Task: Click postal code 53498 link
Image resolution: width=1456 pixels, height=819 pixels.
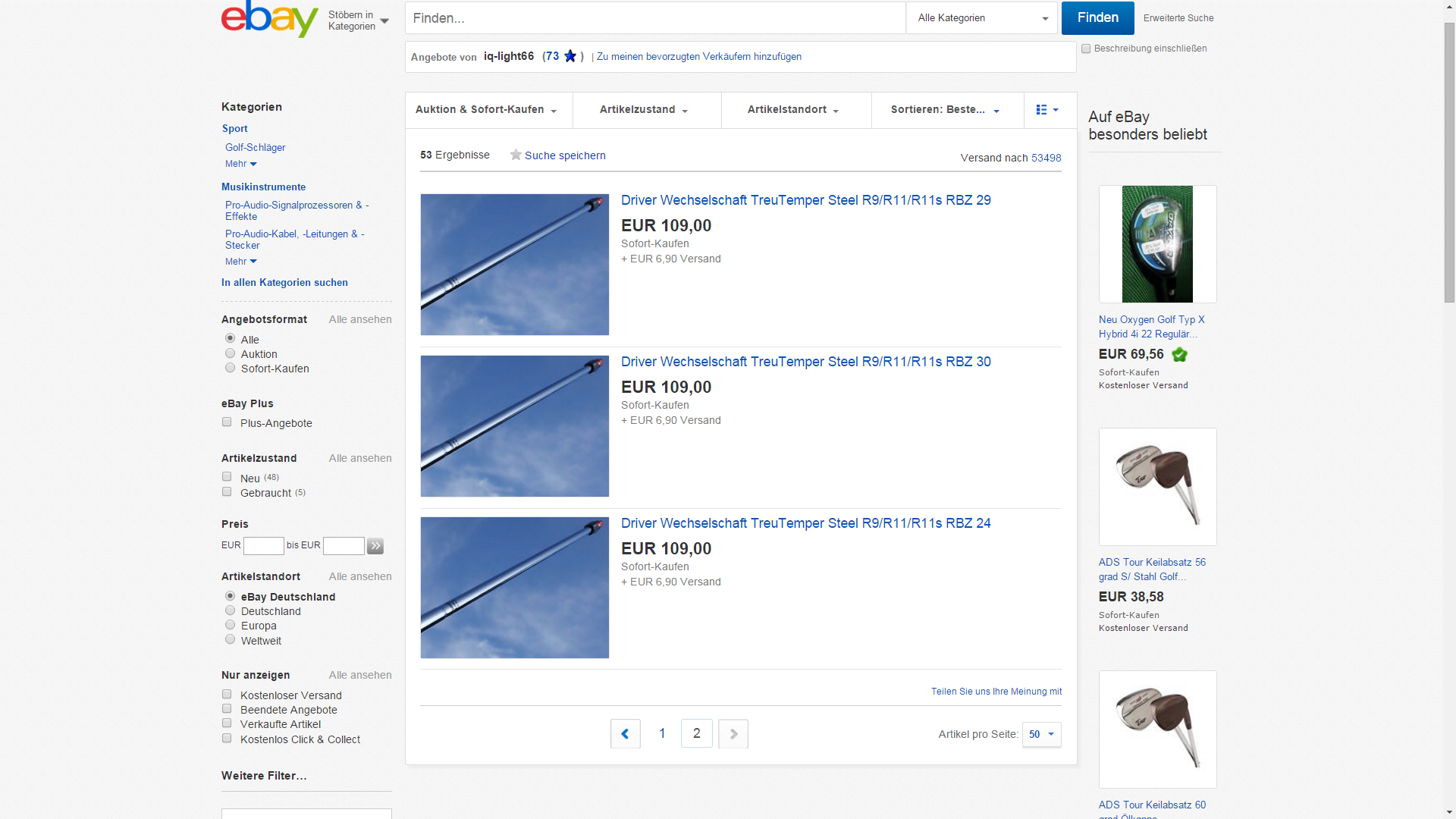Action: (x=1046, y=158)
